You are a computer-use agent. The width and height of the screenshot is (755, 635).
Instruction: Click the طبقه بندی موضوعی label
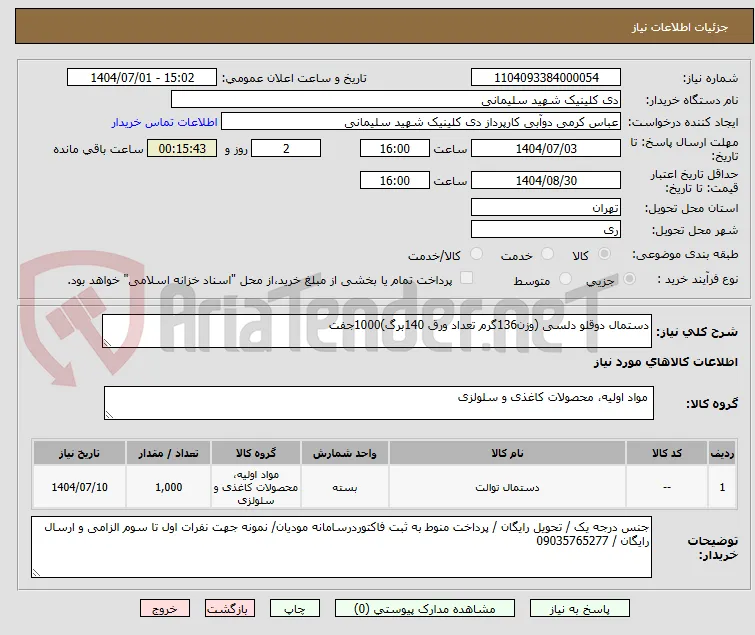[685, 254]
